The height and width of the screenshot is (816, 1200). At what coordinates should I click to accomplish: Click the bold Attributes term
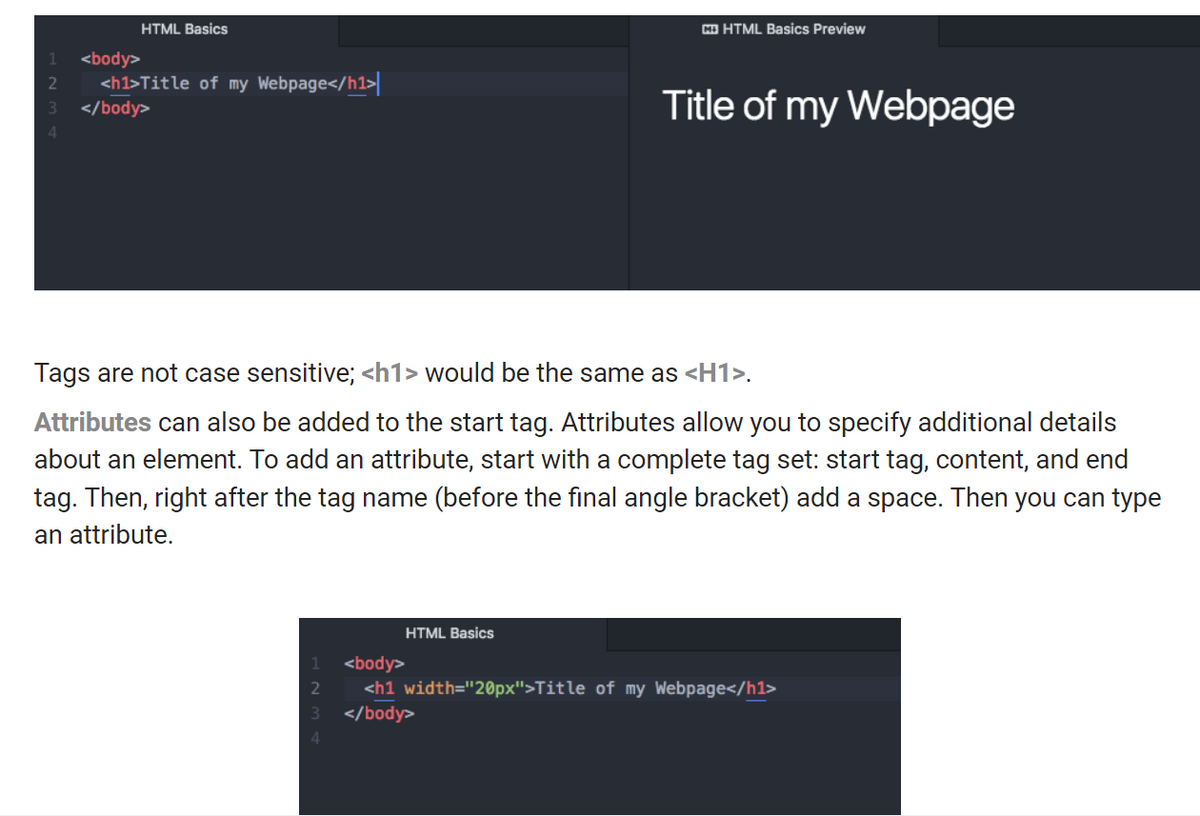tap(92, 422)
